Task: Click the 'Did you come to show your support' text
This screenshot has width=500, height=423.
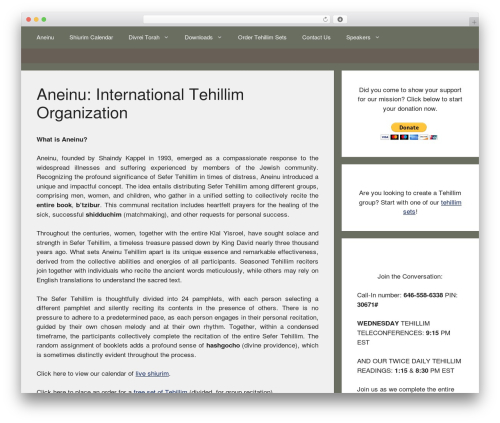Action: click(410, 90)
